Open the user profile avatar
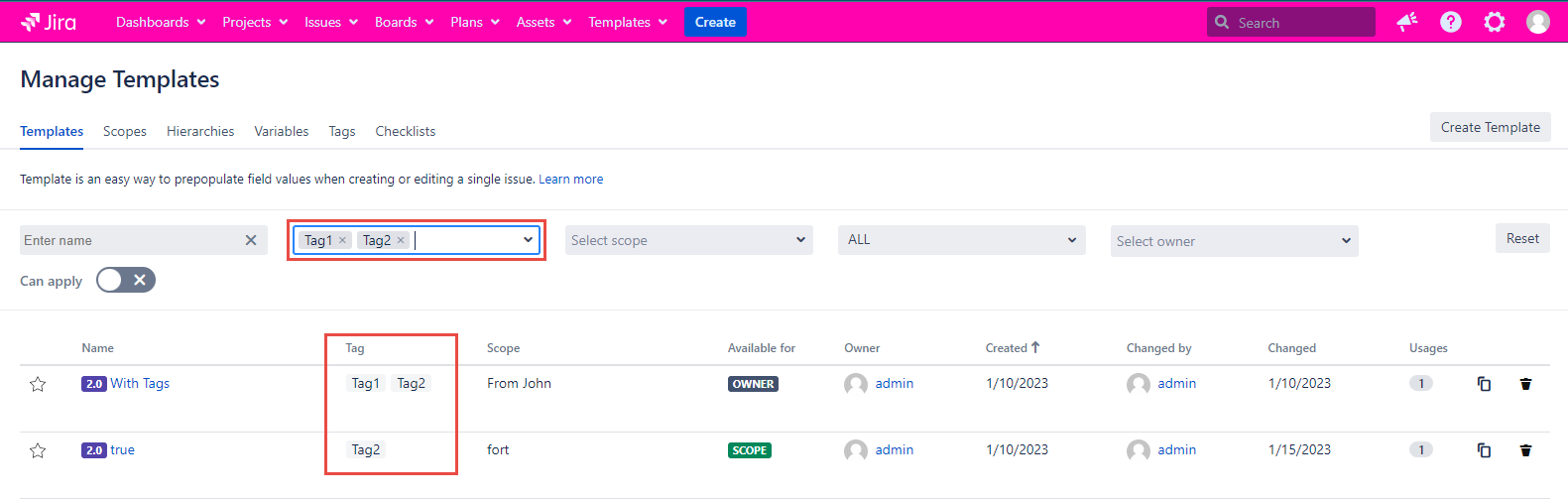Image resolution: width=1568 pixels, height=499 pixels. 1537,22
